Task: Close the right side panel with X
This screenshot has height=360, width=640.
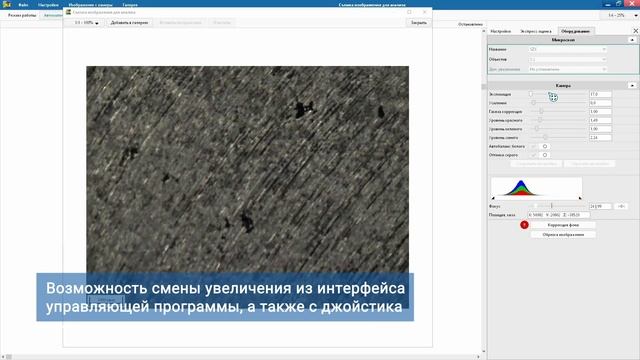Action: click(636, 31)
